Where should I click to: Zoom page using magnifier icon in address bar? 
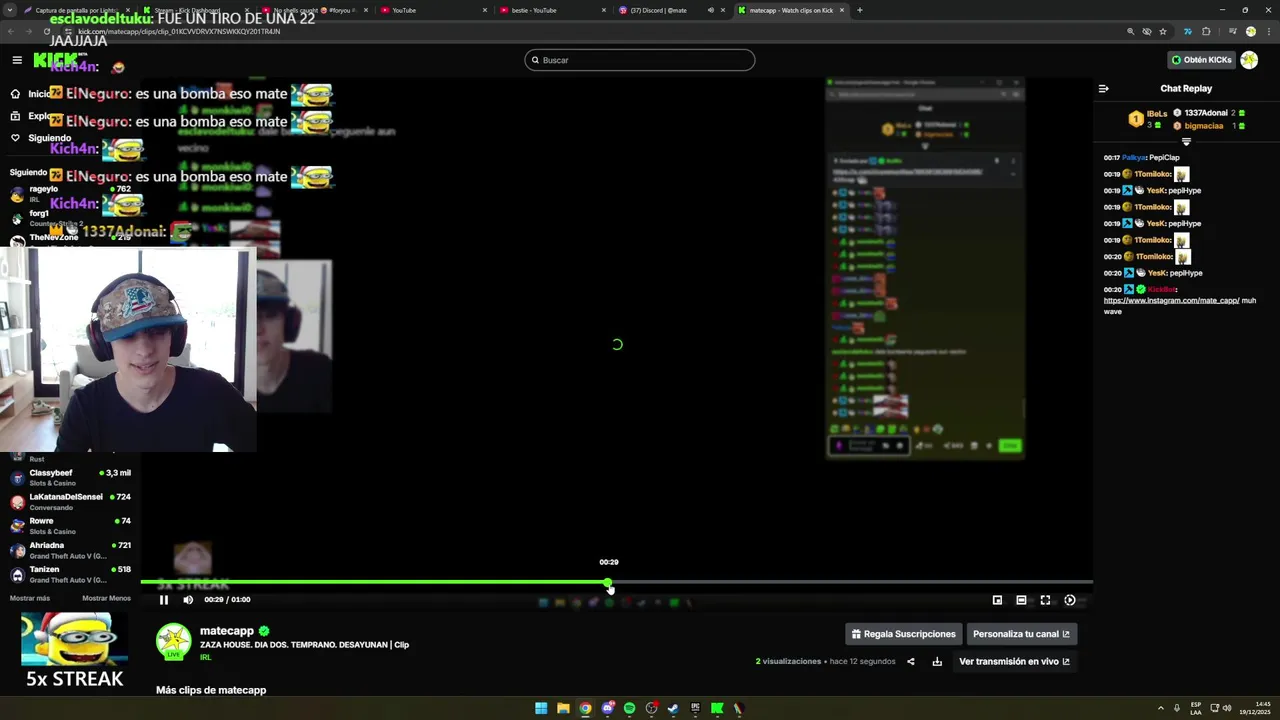coord(1131,31)
